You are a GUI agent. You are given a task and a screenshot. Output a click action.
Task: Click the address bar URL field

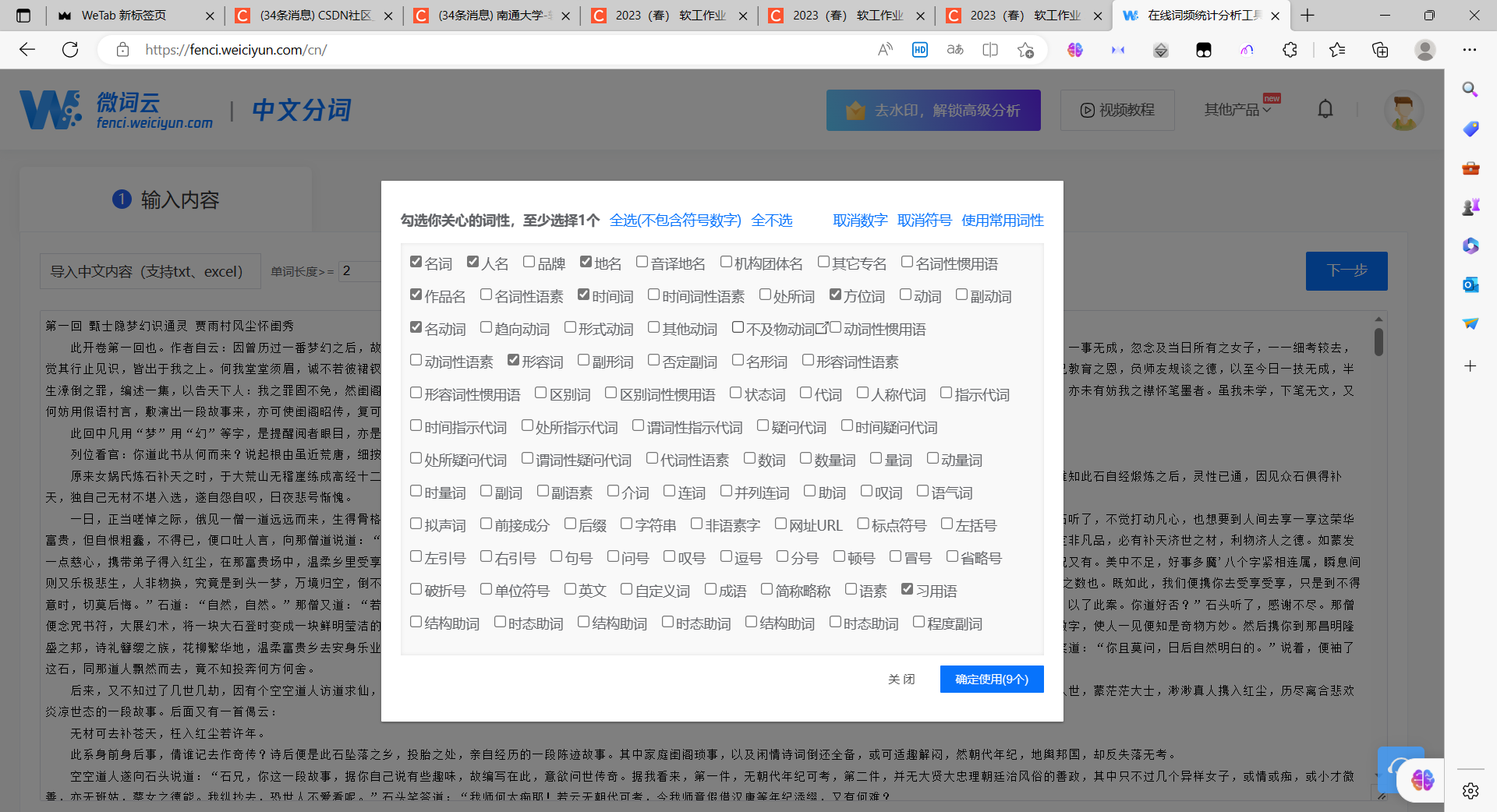click(499, 50)
